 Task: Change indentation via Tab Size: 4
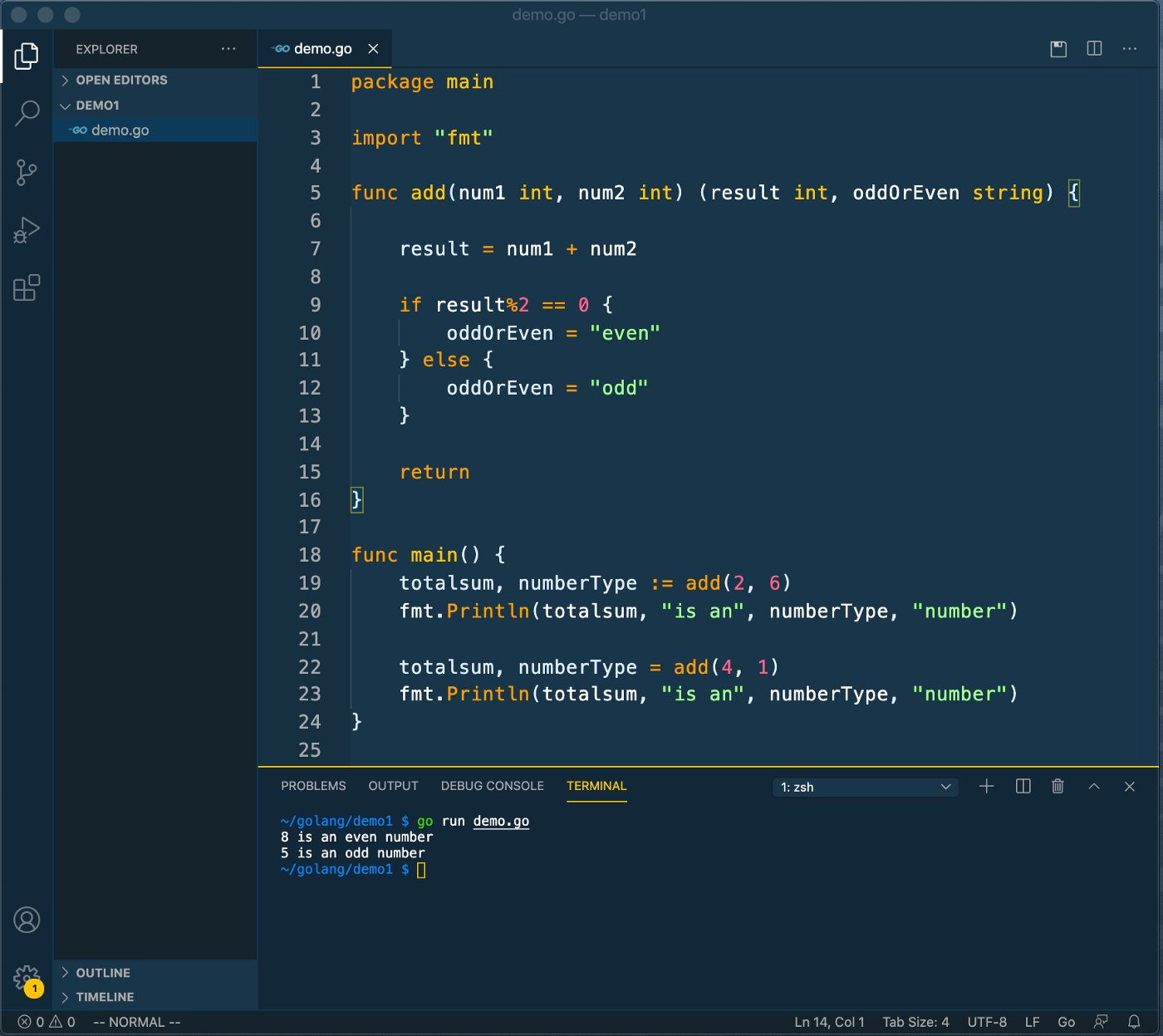(x=915, y=1022)
